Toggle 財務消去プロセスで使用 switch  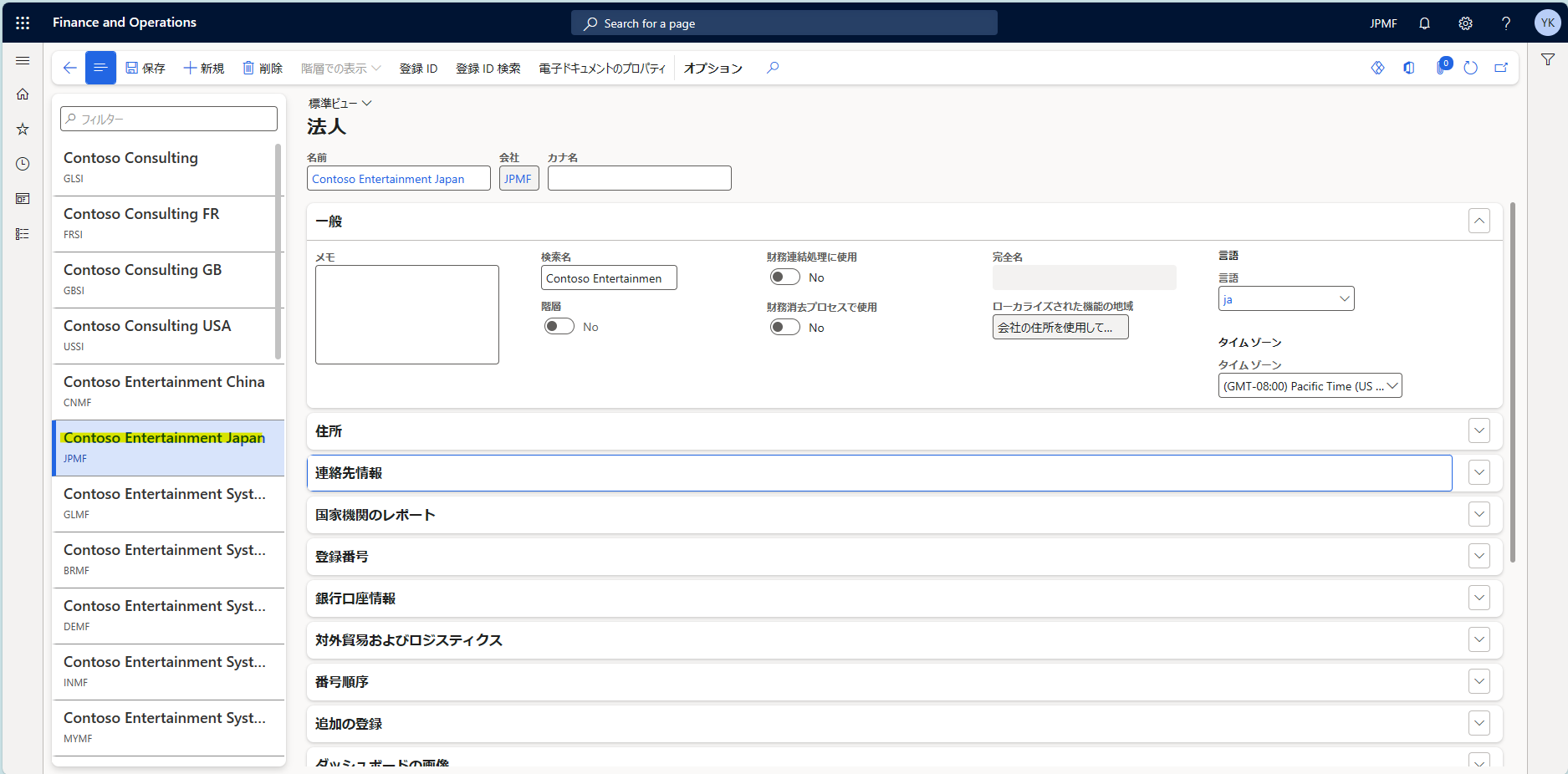pos(785,327)
